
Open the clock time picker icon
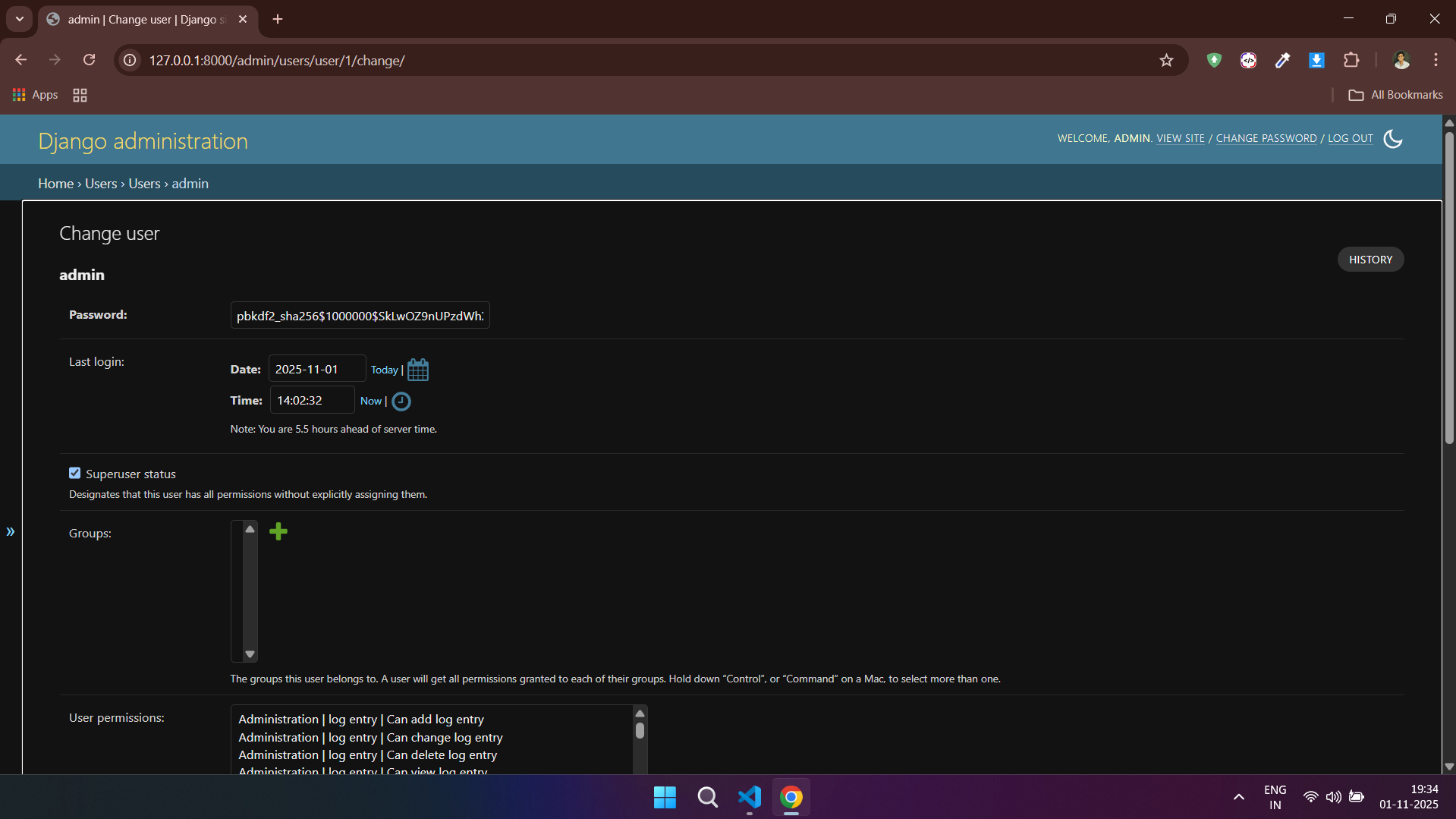pyautogui.click(x=401, y=402)
